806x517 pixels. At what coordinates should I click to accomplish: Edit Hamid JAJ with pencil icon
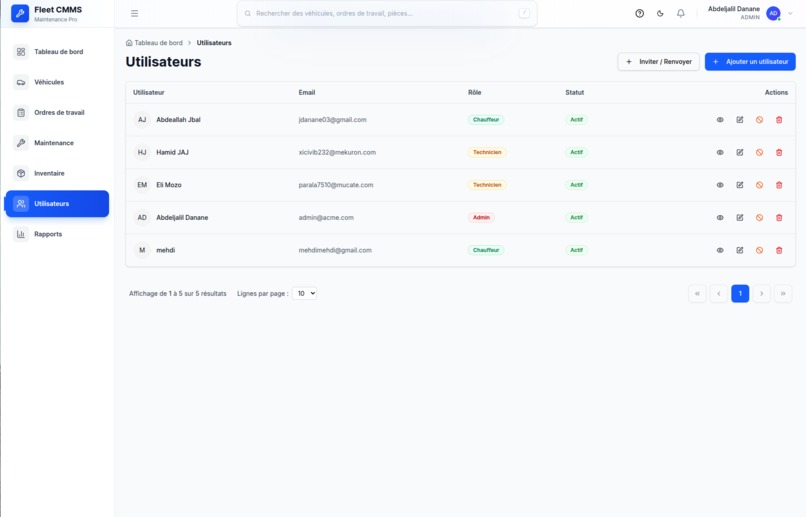[x=740, y=152]
